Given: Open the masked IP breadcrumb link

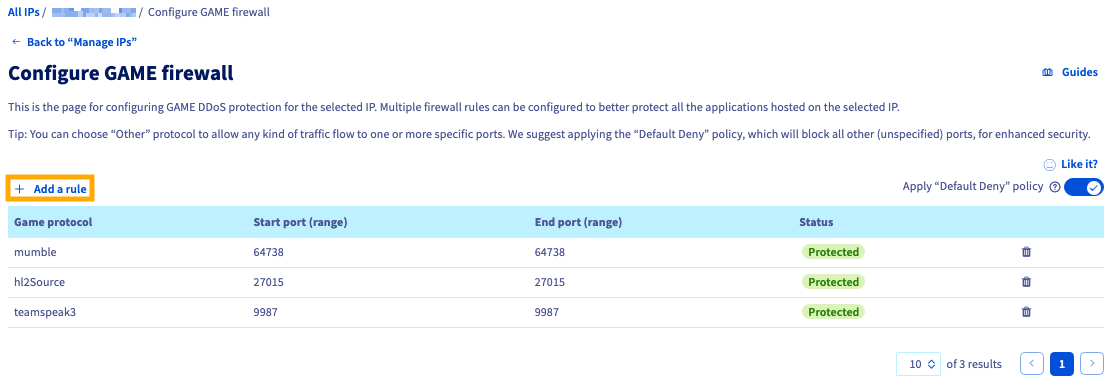Looking at the screenshot, I should 93,12.
